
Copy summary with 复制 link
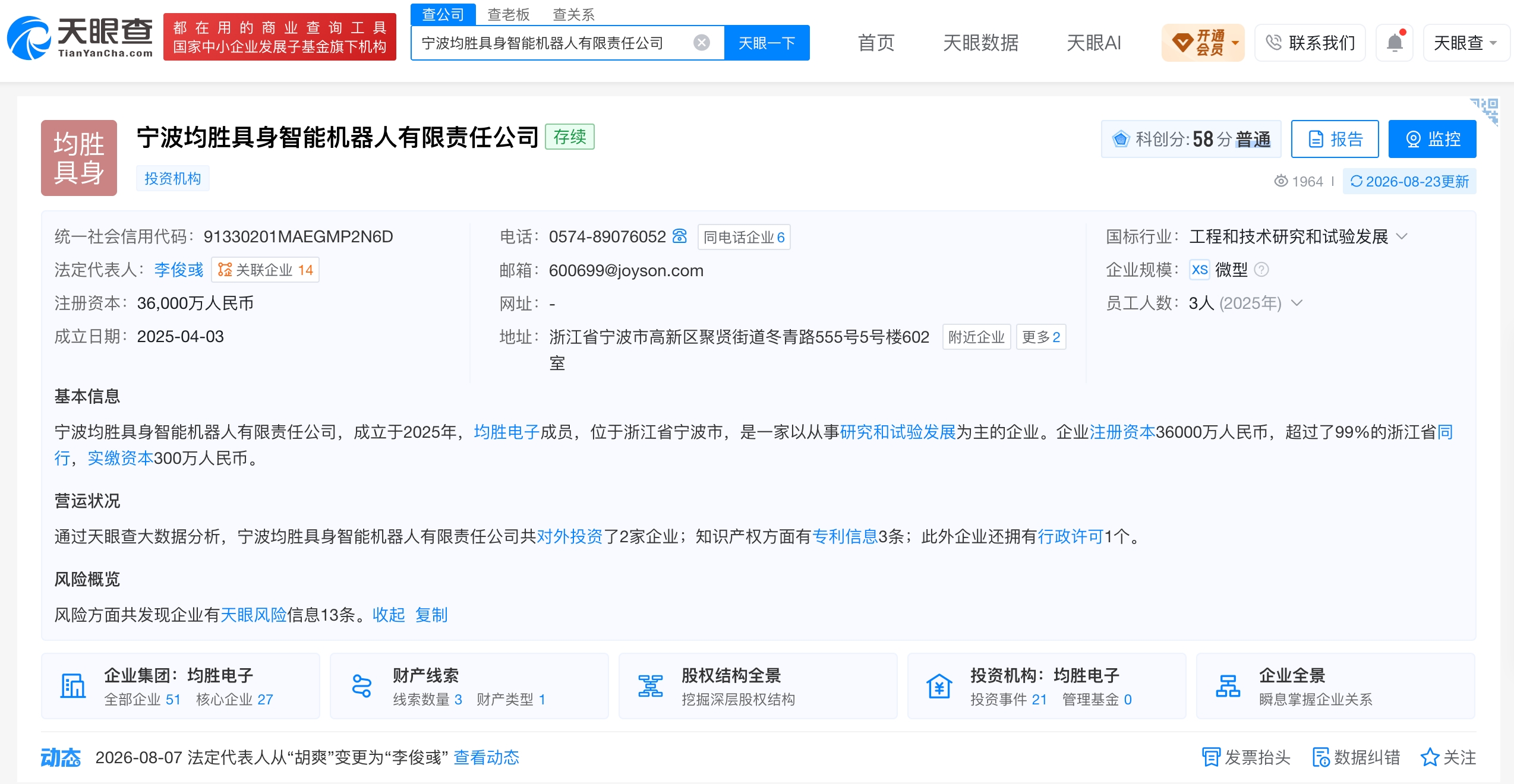point(431,615)
